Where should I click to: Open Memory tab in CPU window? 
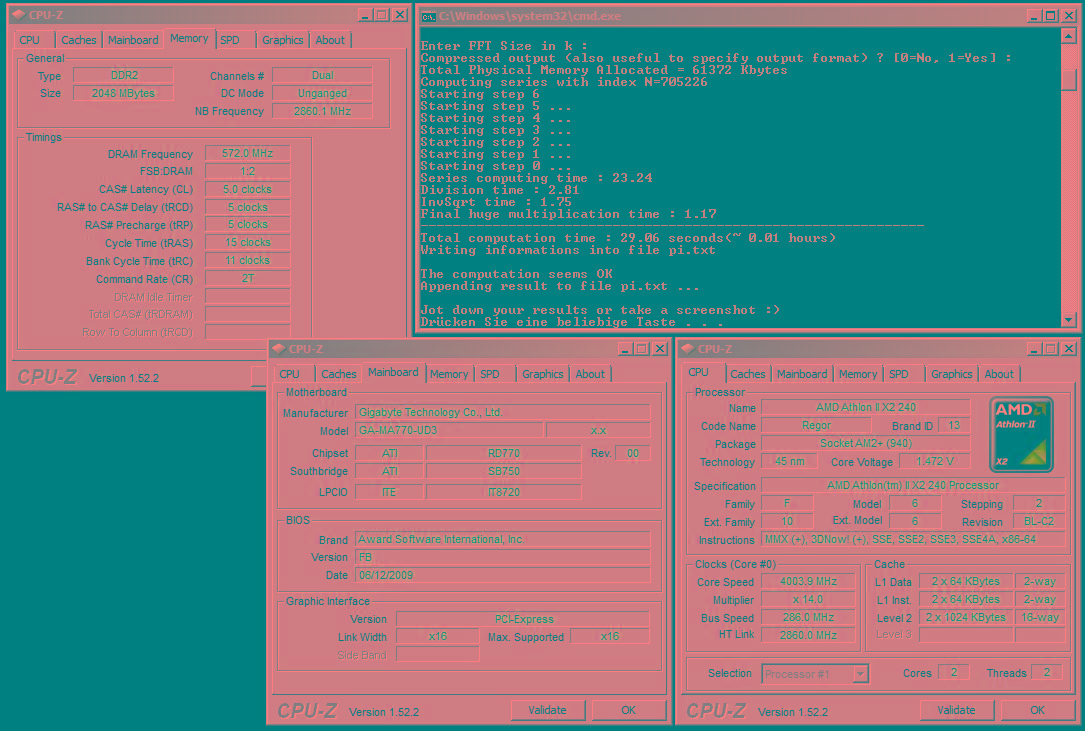point(858,374)
